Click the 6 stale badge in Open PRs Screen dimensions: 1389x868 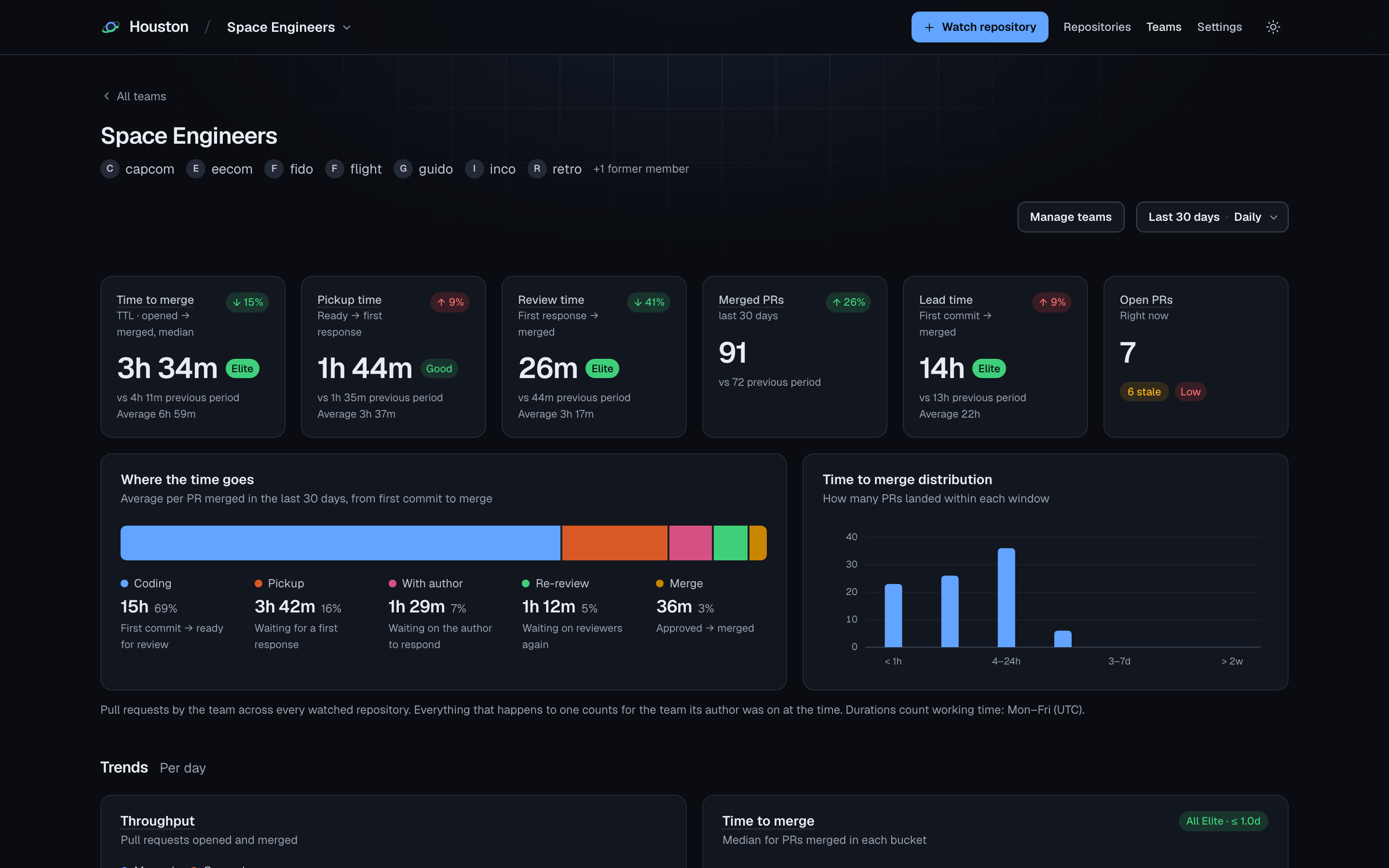(1144, 392)
